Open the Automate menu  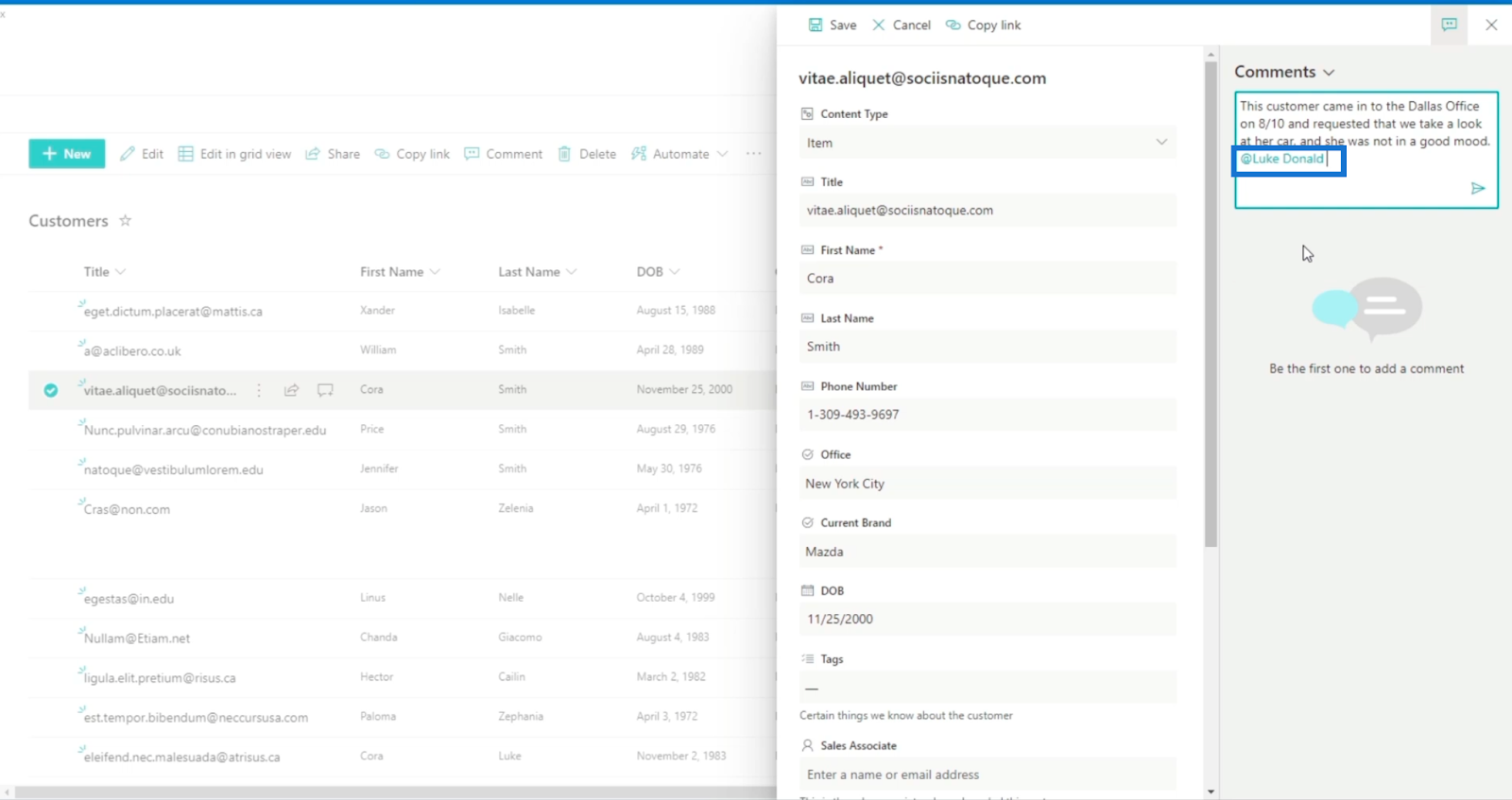[679, 154]
